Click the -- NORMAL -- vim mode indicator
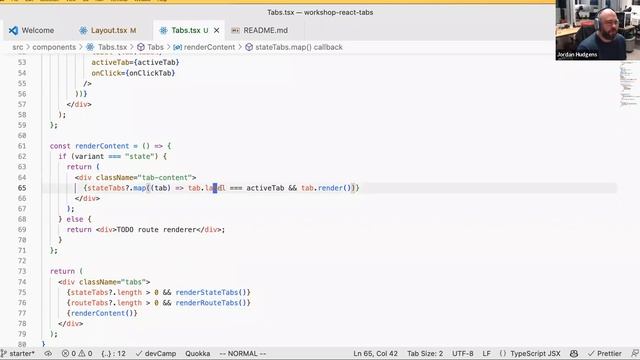Image resolution: width=640 pixels, height=360 pixels. (x=242, y=353)
